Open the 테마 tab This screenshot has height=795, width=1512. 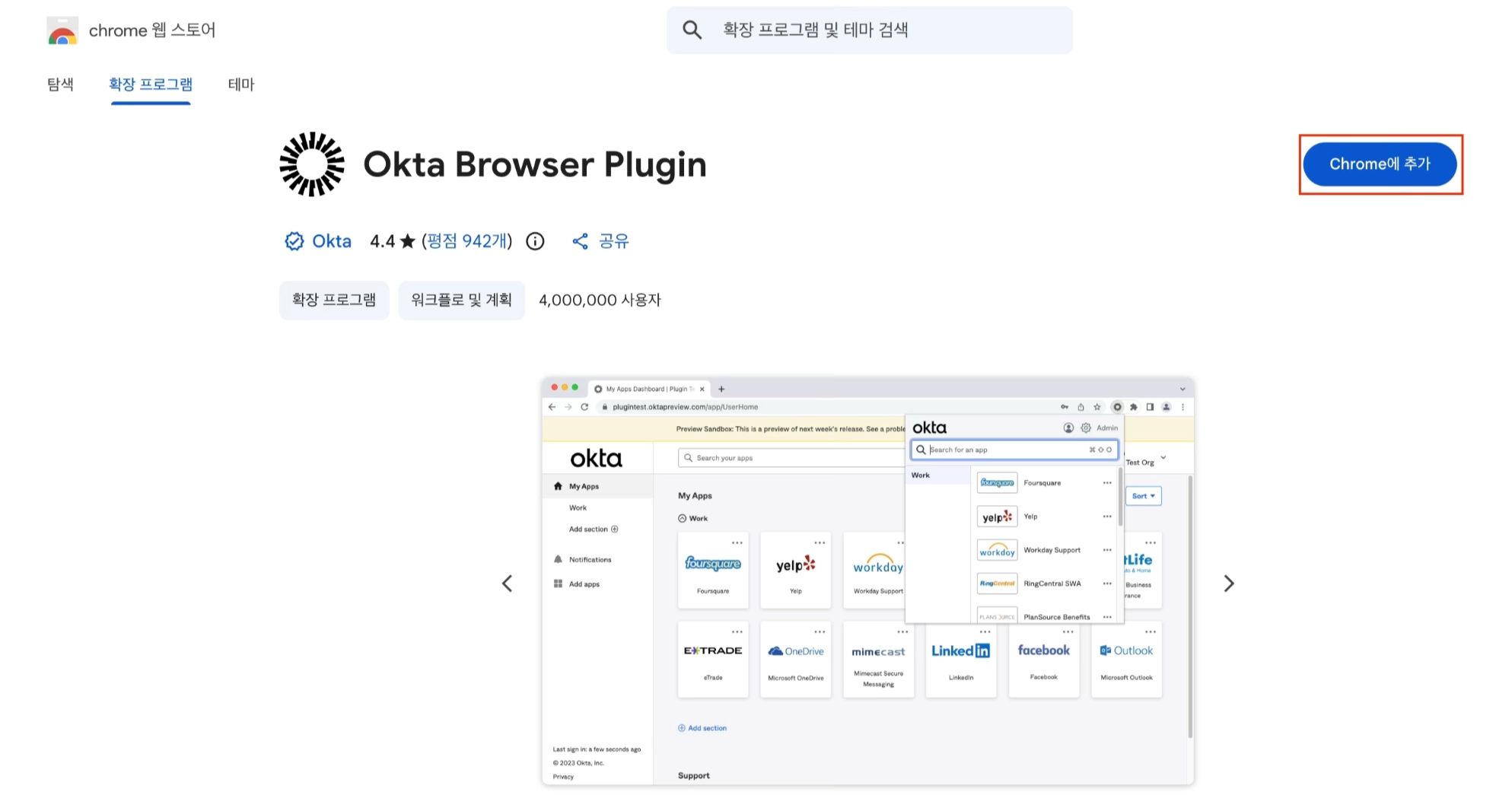click(241, 84)
